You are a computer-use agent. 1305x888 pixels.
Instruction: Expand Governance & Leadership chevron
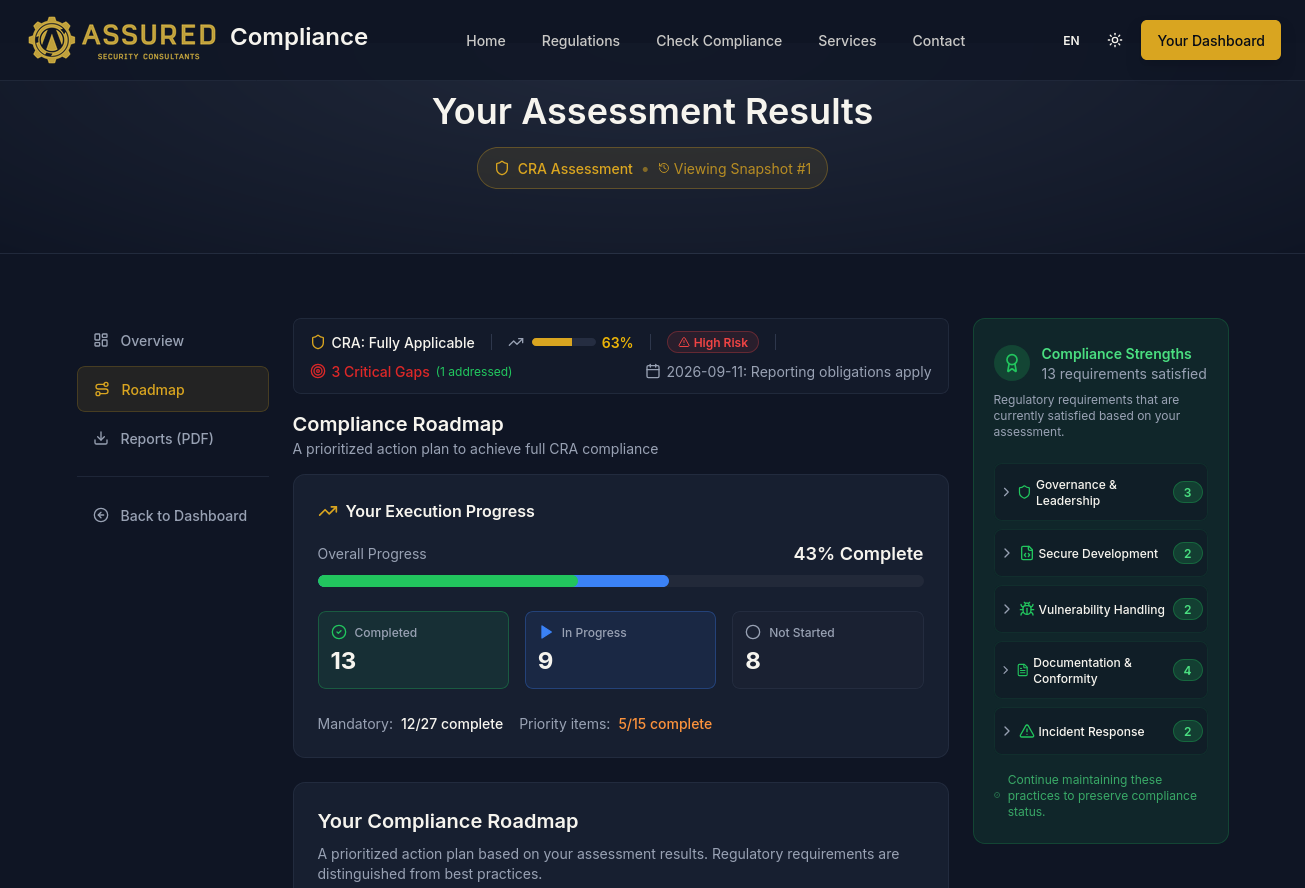[1006, 492]
